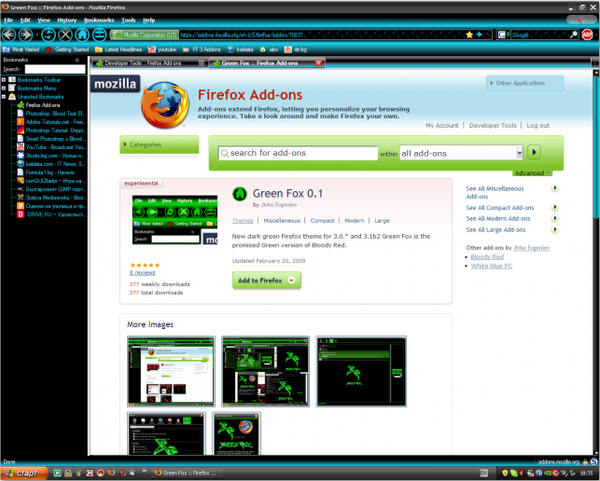Bookmark this page with the star icon
The height and width of the screenshot is (481, 600).
(x=470, y=35)
